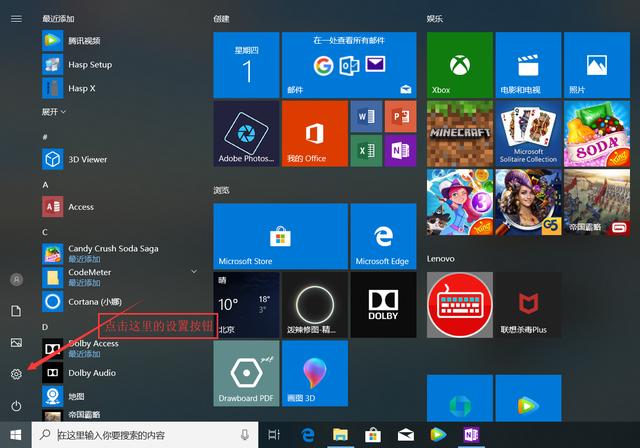Click the Power icon in Start sidebar
This screenshot has height=448, width=640.
[x=16, y=406]
